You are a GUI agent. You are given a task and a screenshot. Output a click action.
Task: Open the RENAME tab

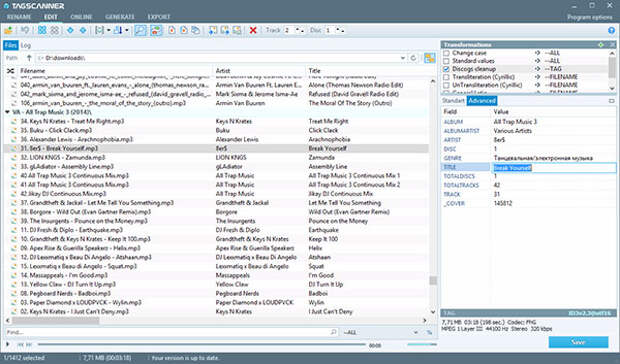[19, 17]
